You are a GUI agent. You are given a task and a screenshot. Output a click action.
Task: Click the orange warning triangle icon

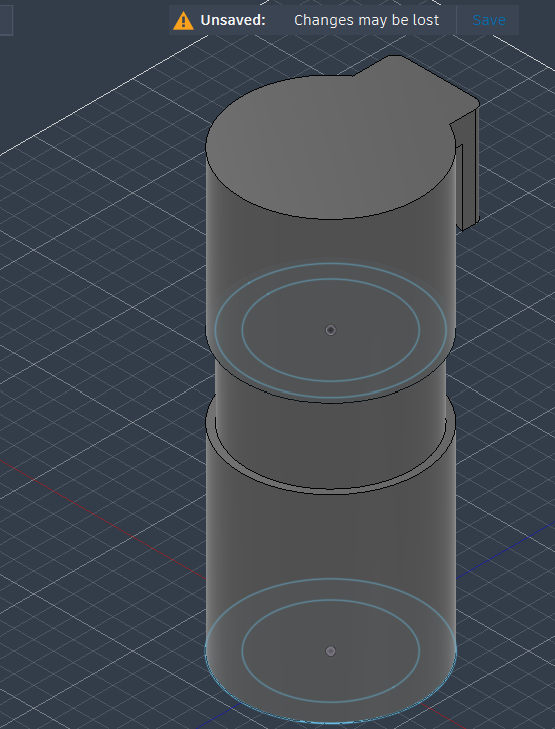(x=183, y=20)
